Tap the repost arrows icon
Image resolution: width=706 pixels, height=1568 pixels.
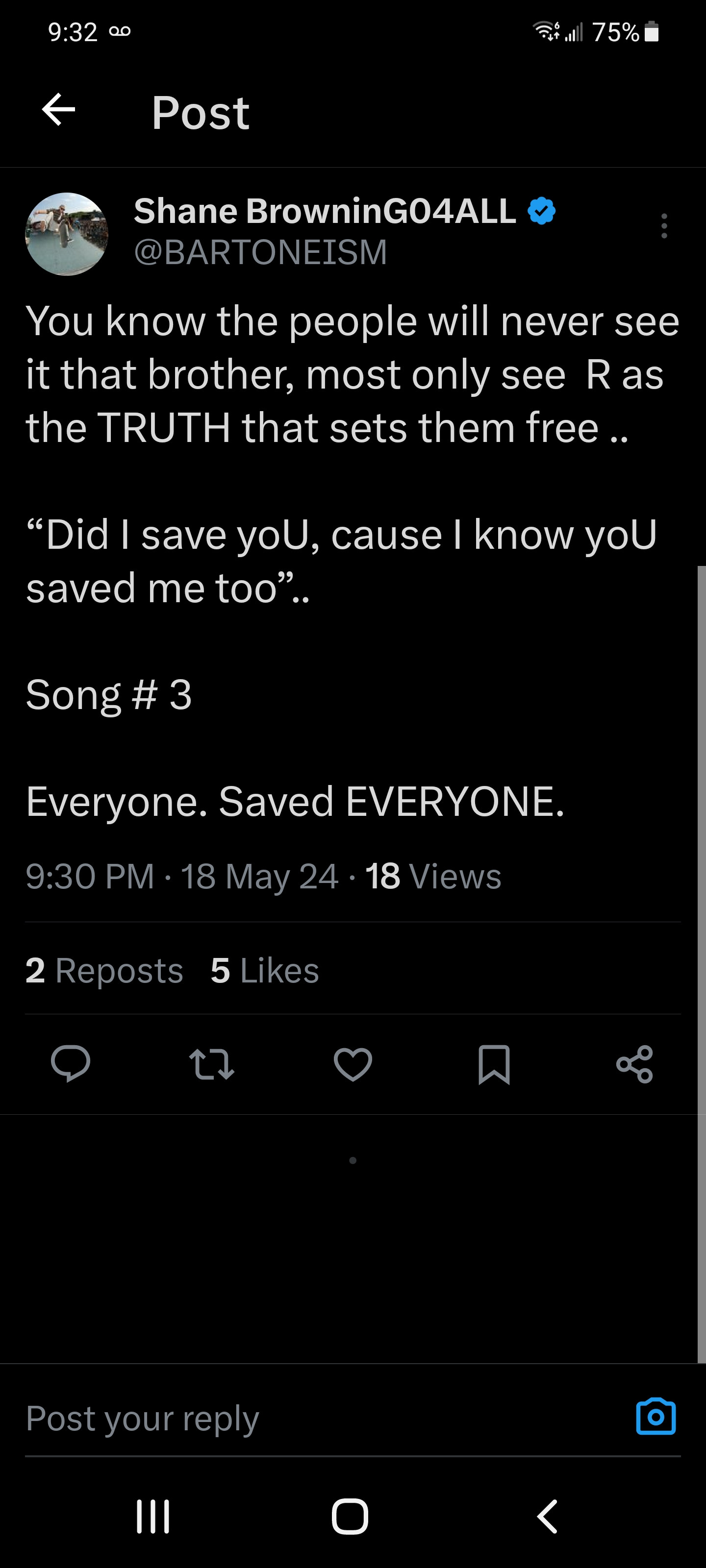click(x=211, y=1064)
